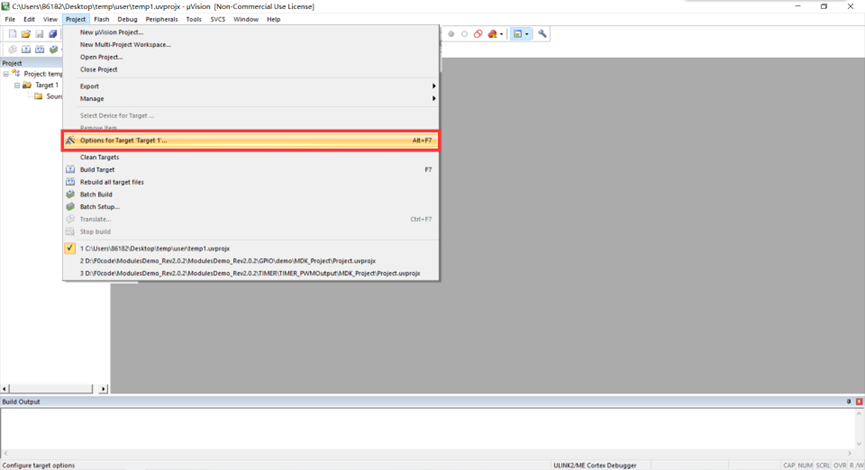
Task: Close the Build Output panel
Action: pyautogui.click(x=859, y=402)
